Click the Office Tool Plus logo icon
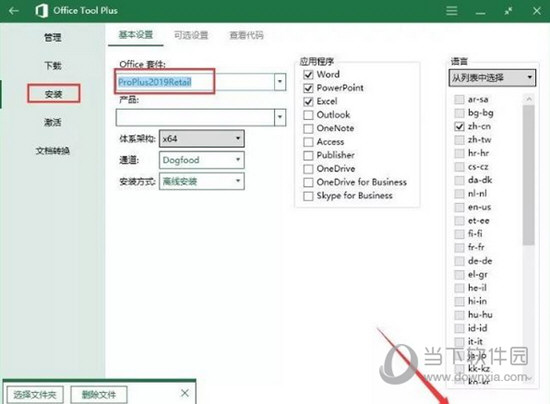Viewport: 550px width, 404px height. point(42,11)
